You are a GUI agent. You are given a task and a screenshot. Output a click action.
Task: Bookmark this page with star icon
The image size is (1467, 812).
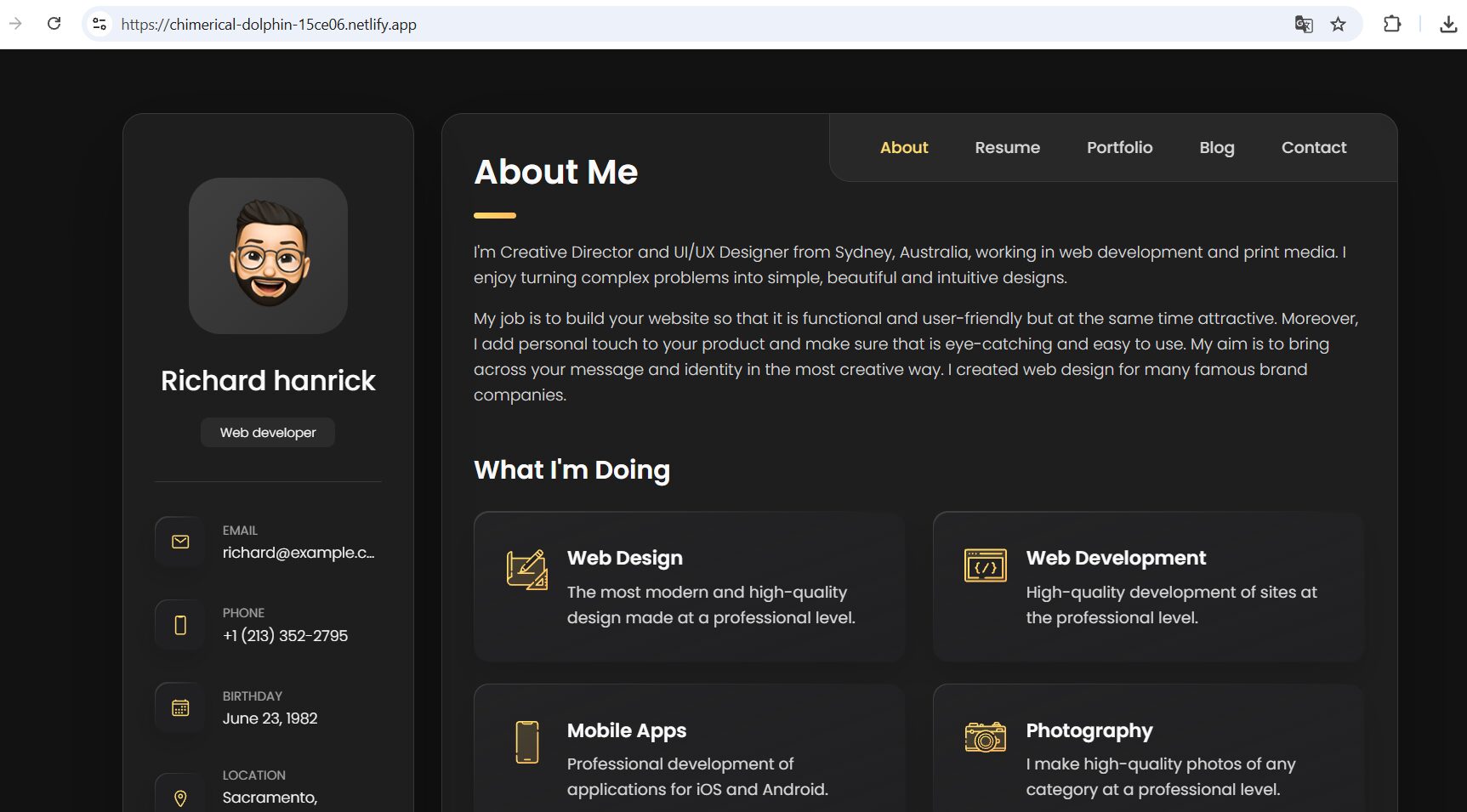1338,24
